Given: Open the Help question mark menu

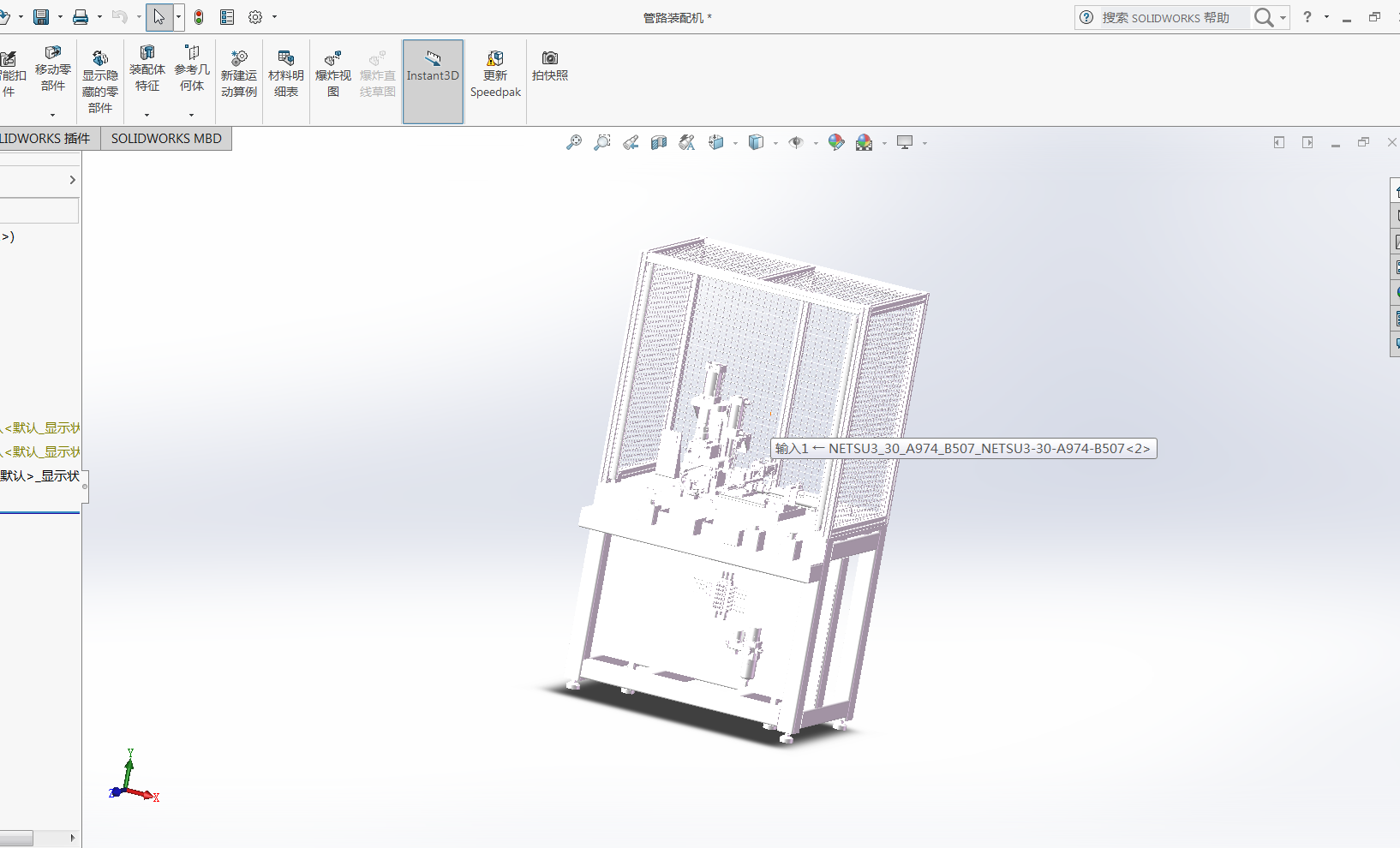Looking at the screenshot, I should pos(1307,17).
